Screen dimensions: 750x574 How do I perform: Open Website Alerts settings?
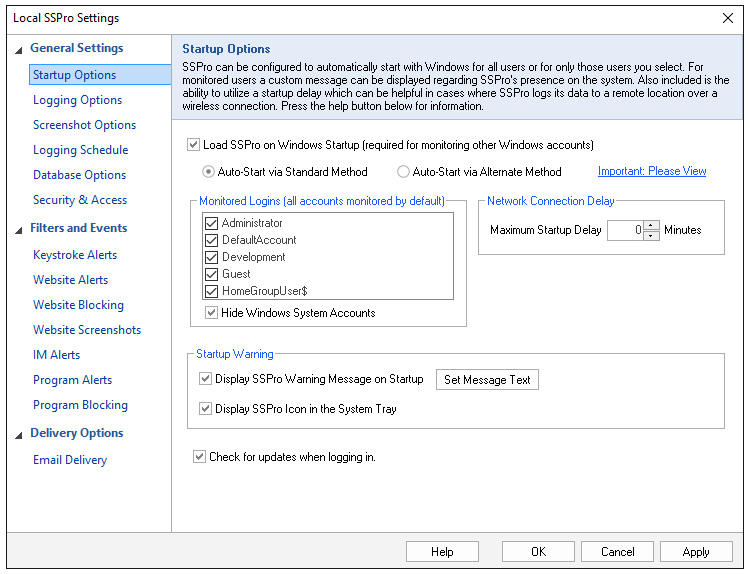70,280
